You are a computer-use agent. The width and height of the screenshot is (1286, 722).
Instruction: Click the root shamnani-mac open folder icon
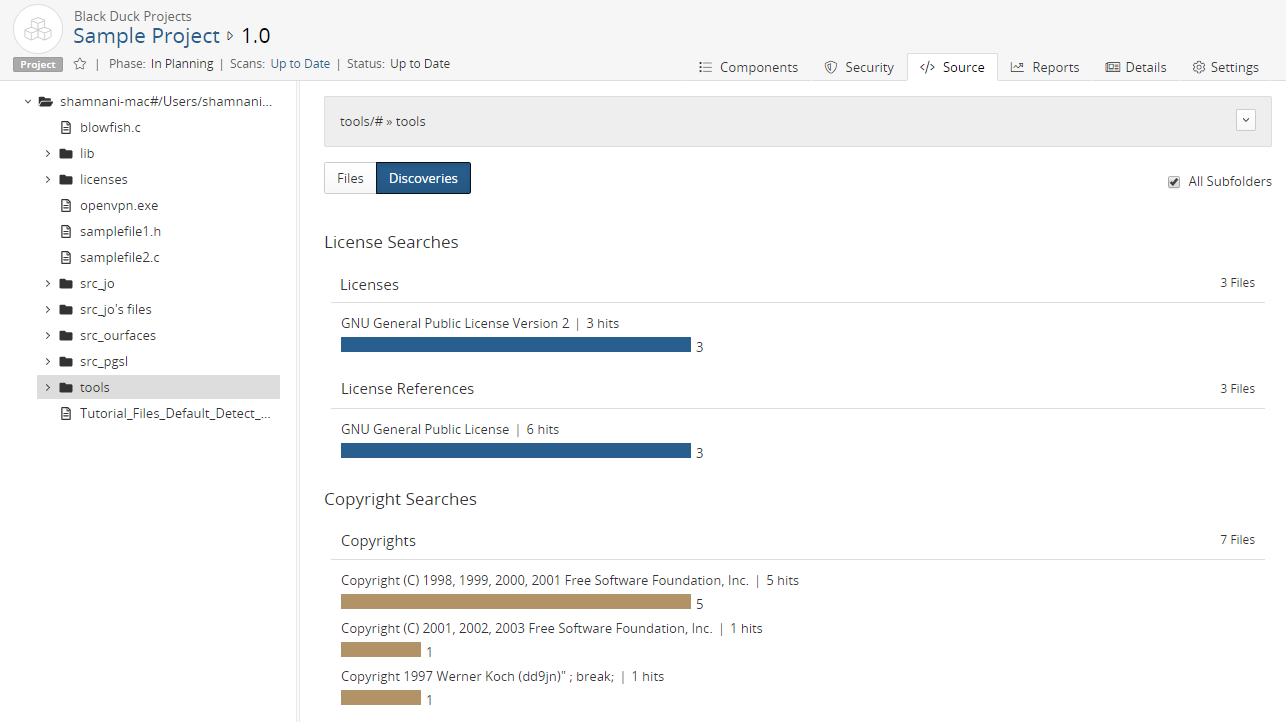point(45,102)
